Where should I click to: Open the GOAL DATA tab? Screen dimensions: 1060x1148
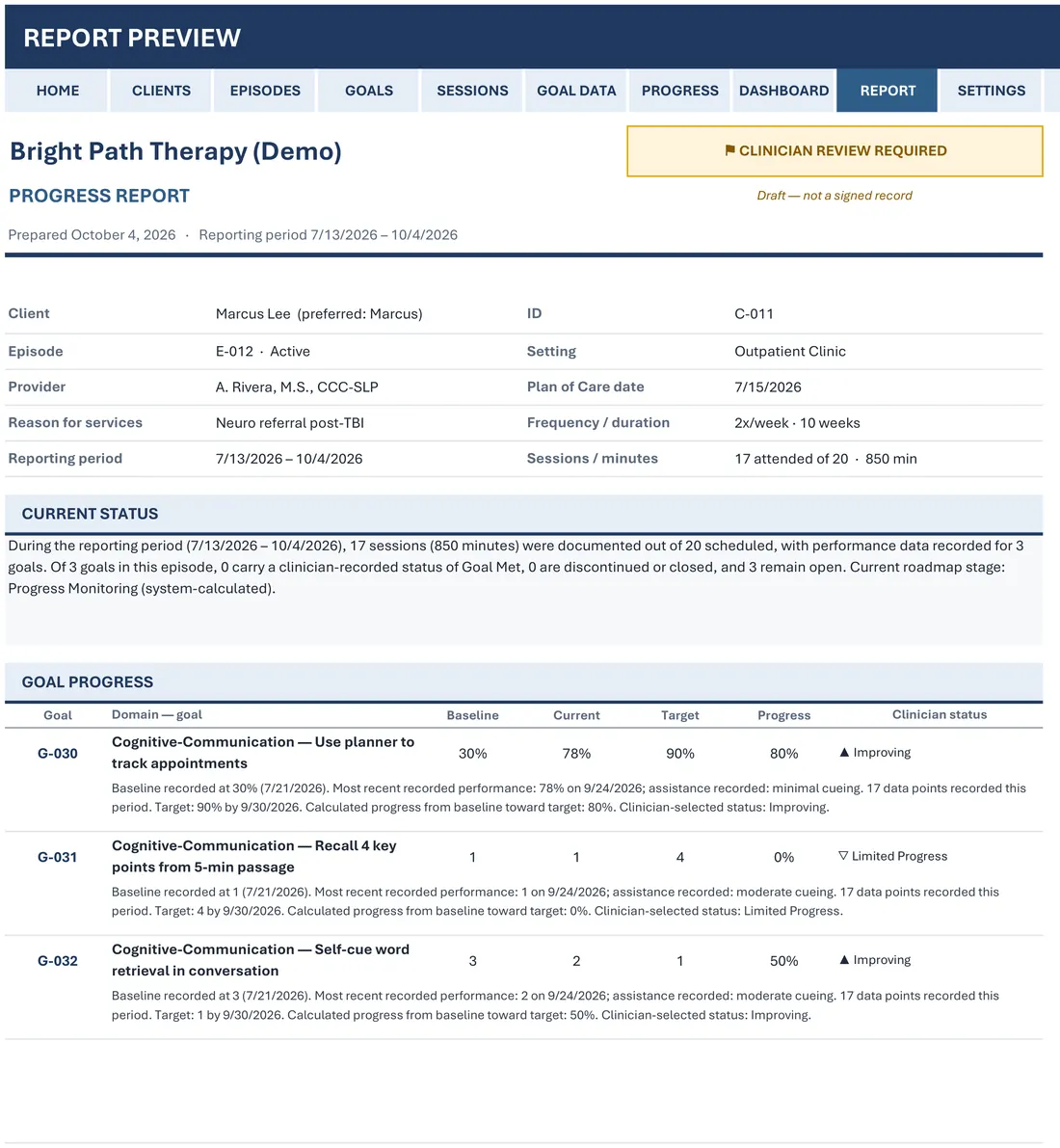[576, 91]
